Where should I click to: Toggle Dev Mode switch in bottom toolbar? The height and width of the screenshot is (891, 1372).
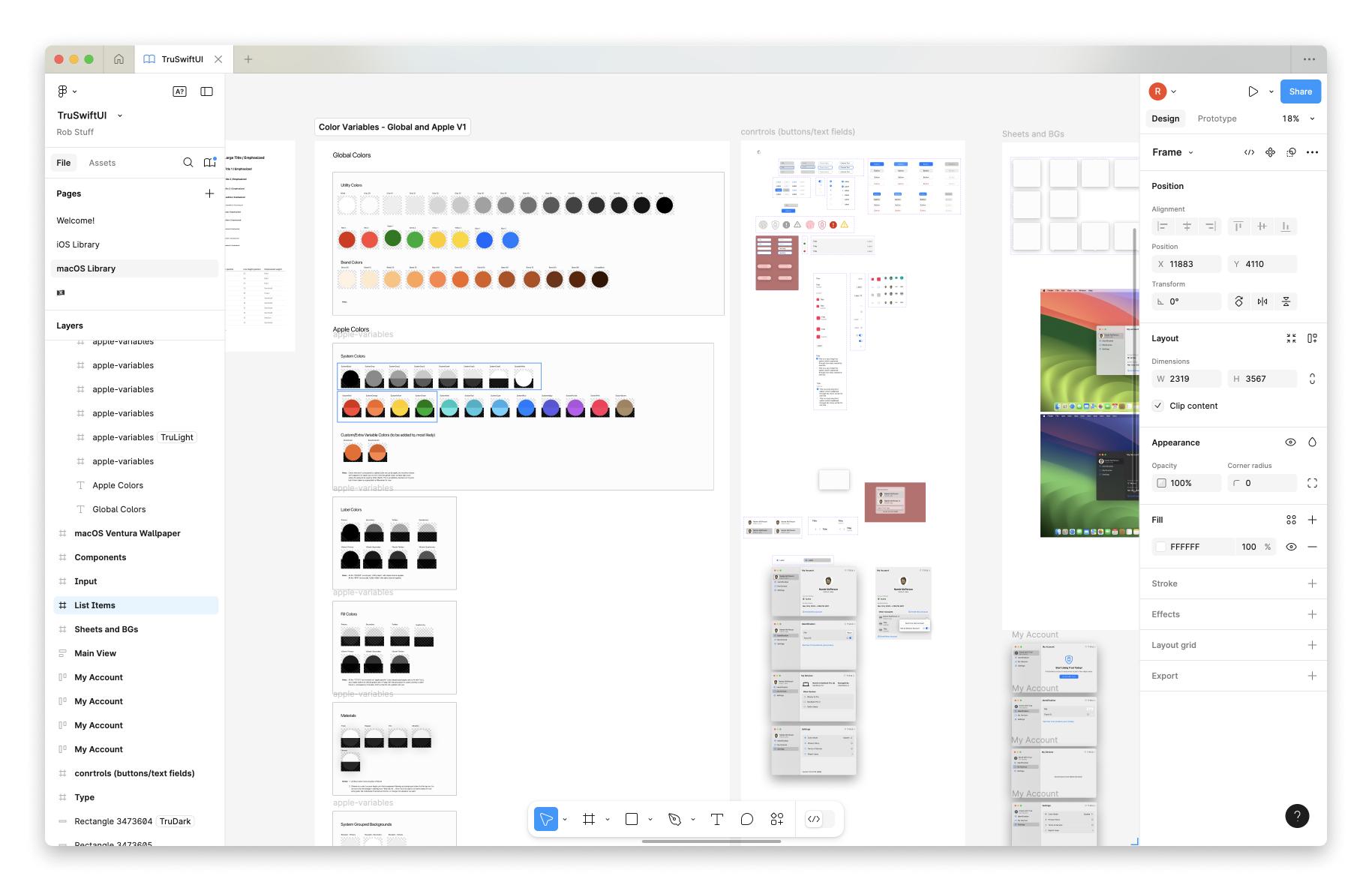pos(819,819)
